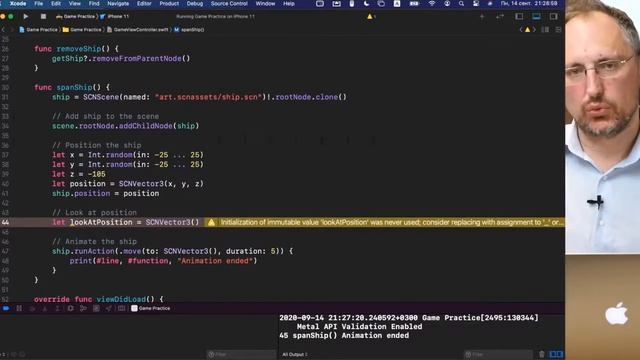Click 'Running Game Practice on iPhone 11' status
Image resolution: width=640 pixels, height=360 pixels.
click(215, 17)
